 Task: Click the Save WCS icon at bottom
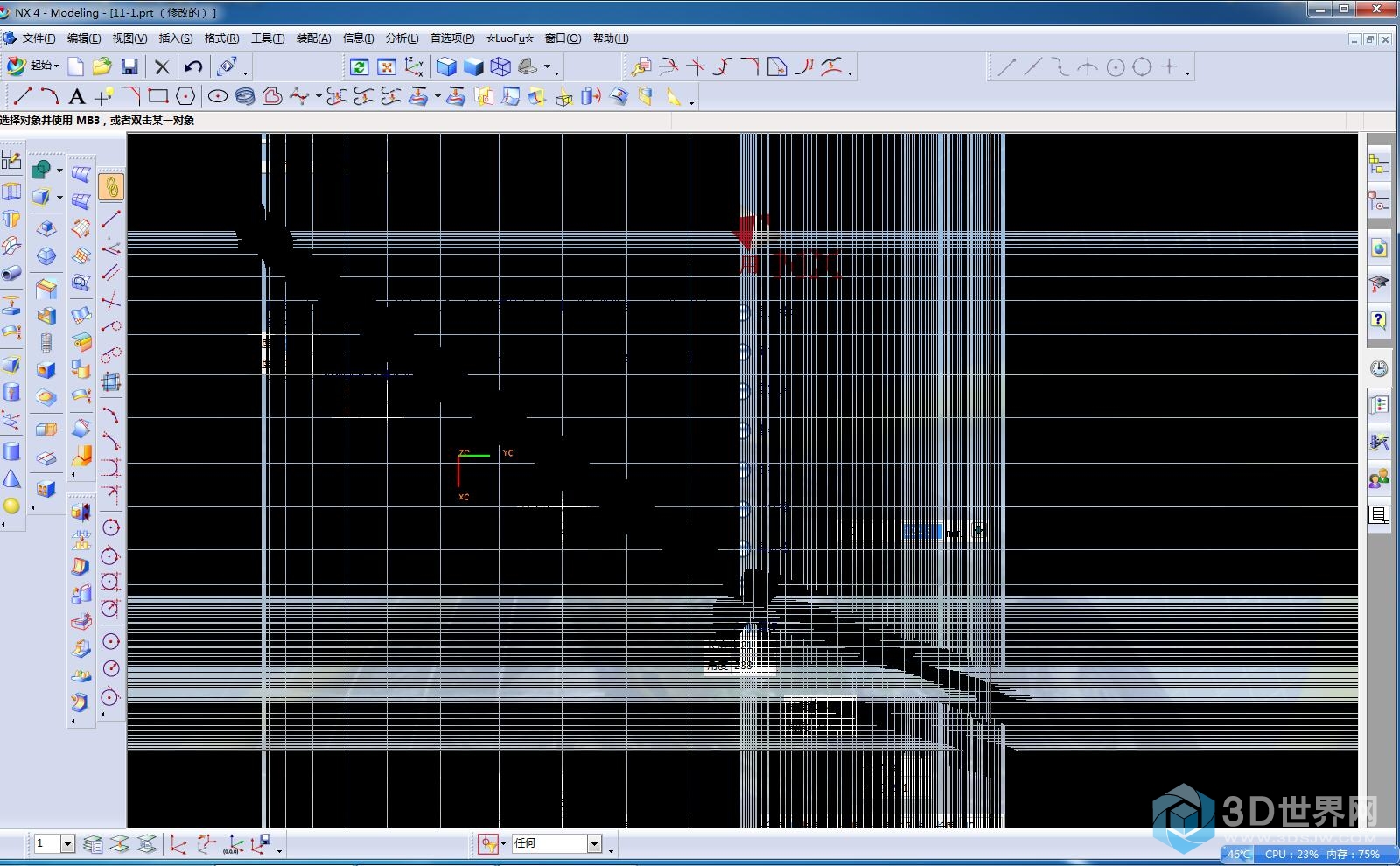[x=262, y=844]
